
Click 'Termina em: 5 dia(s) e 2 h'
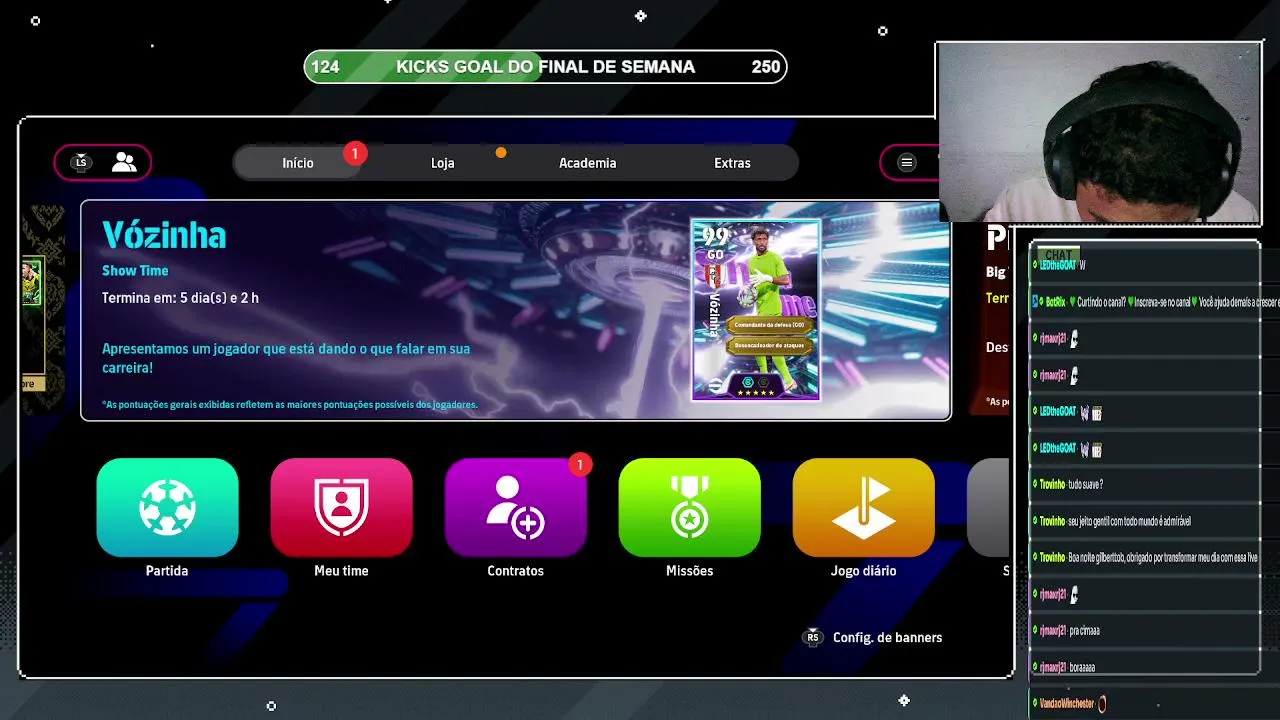pos(180,298)
